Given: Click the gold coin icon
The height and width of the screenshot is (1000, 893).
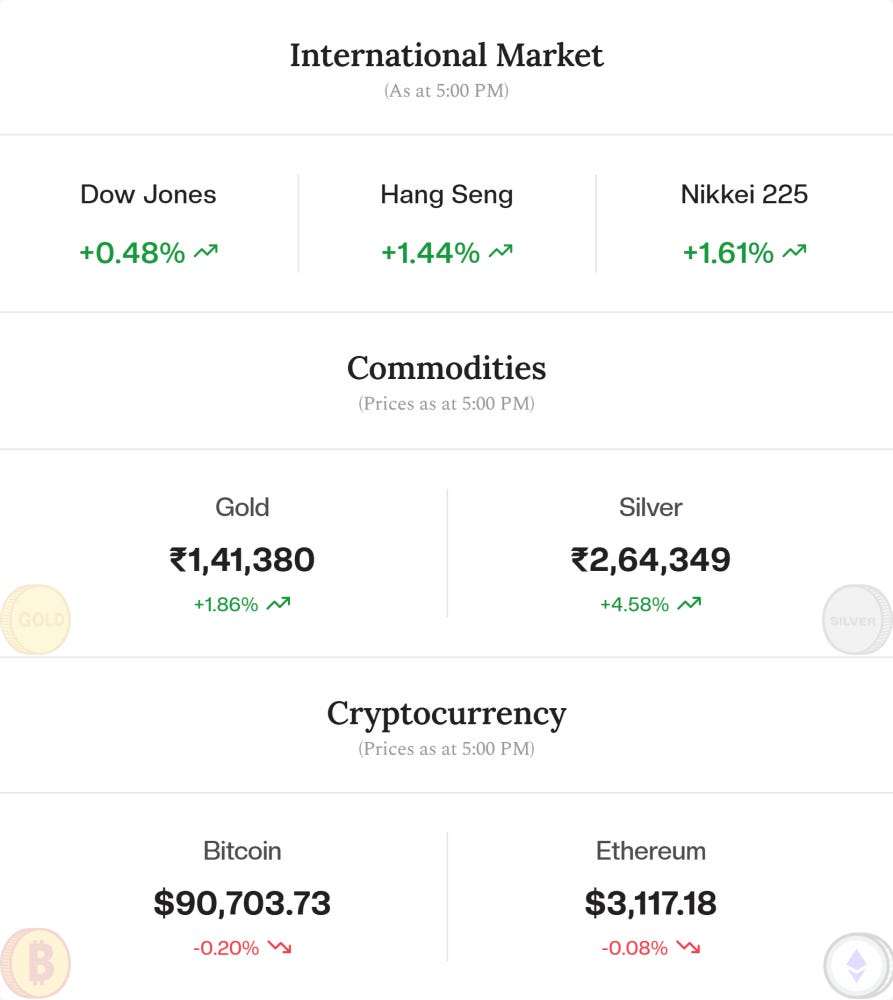Looking at the screenshot, I should point(36,620).
